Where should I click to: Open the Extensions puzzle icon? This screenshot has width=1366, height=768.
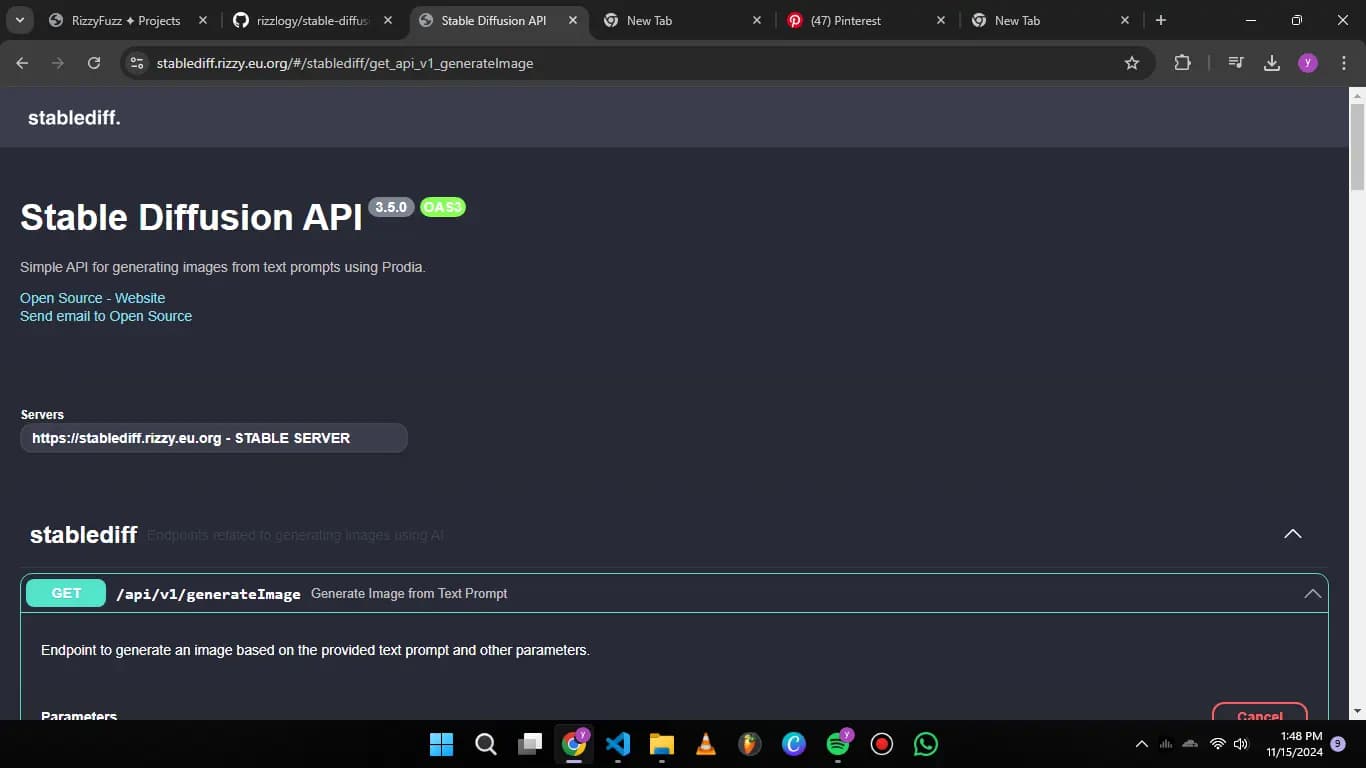1182,63
